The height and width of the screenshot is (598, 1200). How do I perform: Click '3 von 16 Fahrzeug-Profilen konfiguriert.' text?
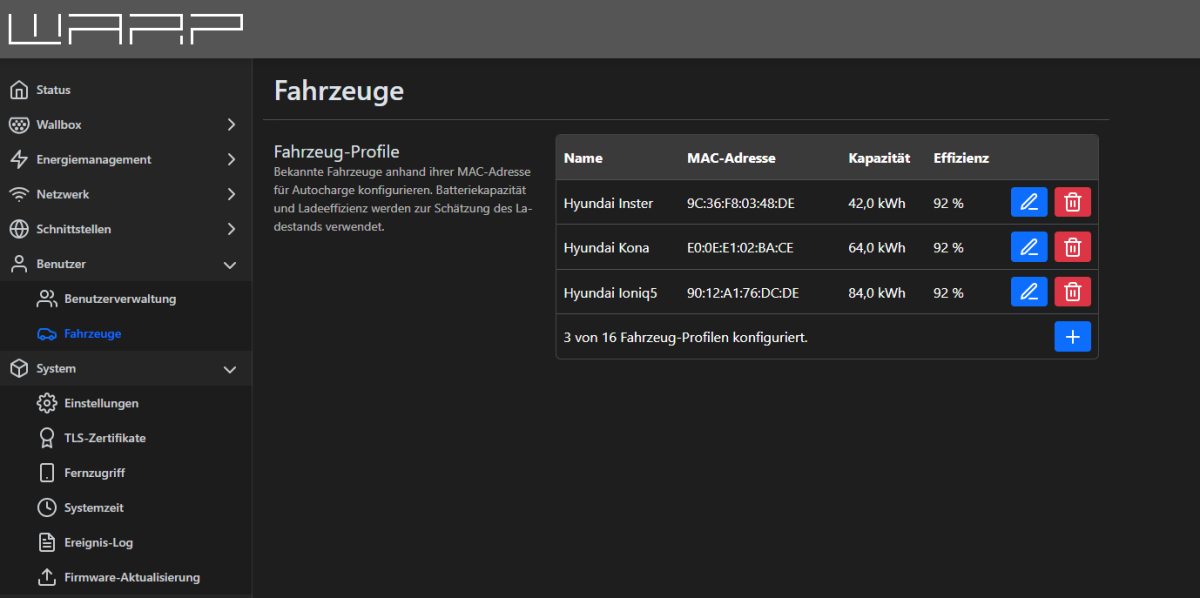tap(686, 338)
